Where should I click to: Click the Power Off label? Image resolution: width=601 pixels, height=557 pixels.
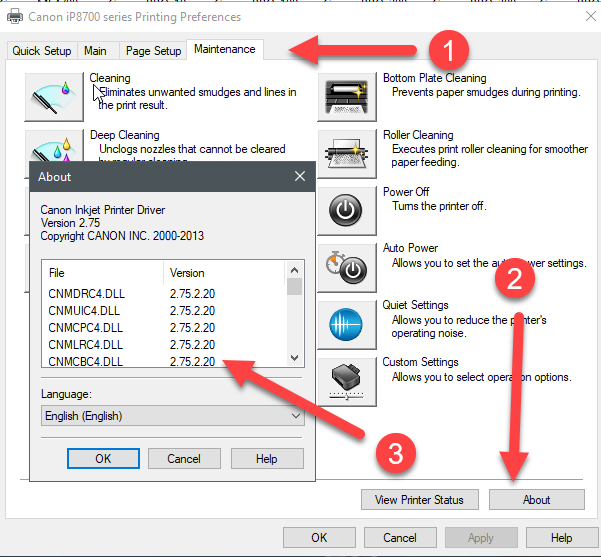pos(406,192)
